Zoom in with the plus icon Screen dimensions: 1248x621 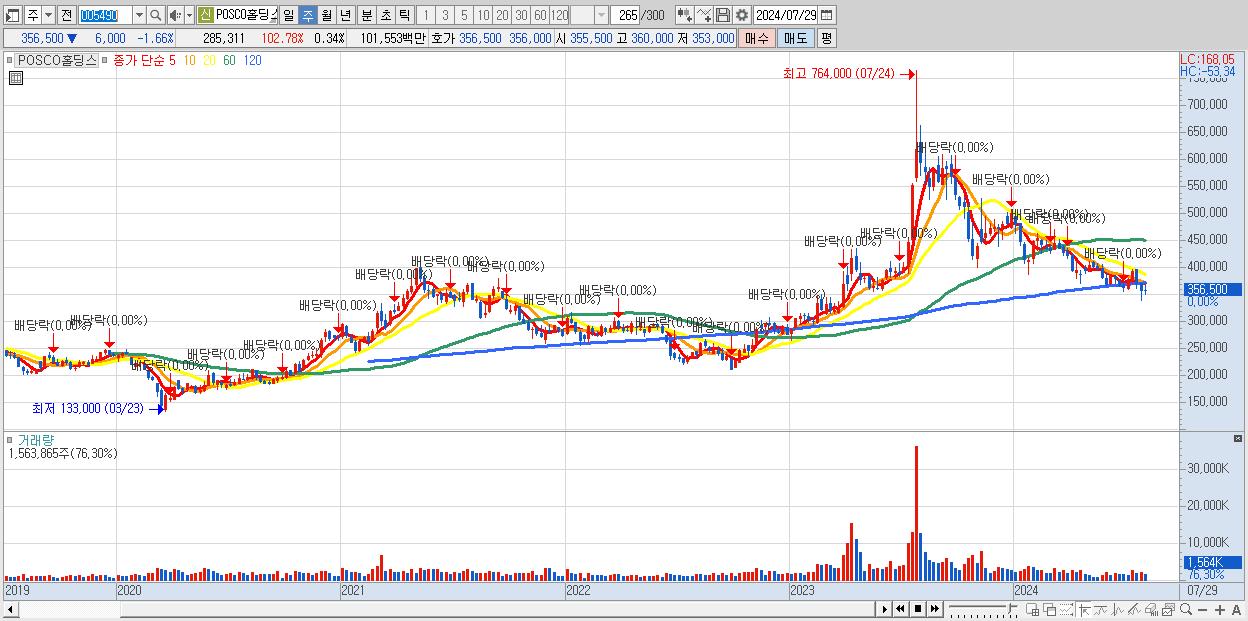tap(1220, 610)
